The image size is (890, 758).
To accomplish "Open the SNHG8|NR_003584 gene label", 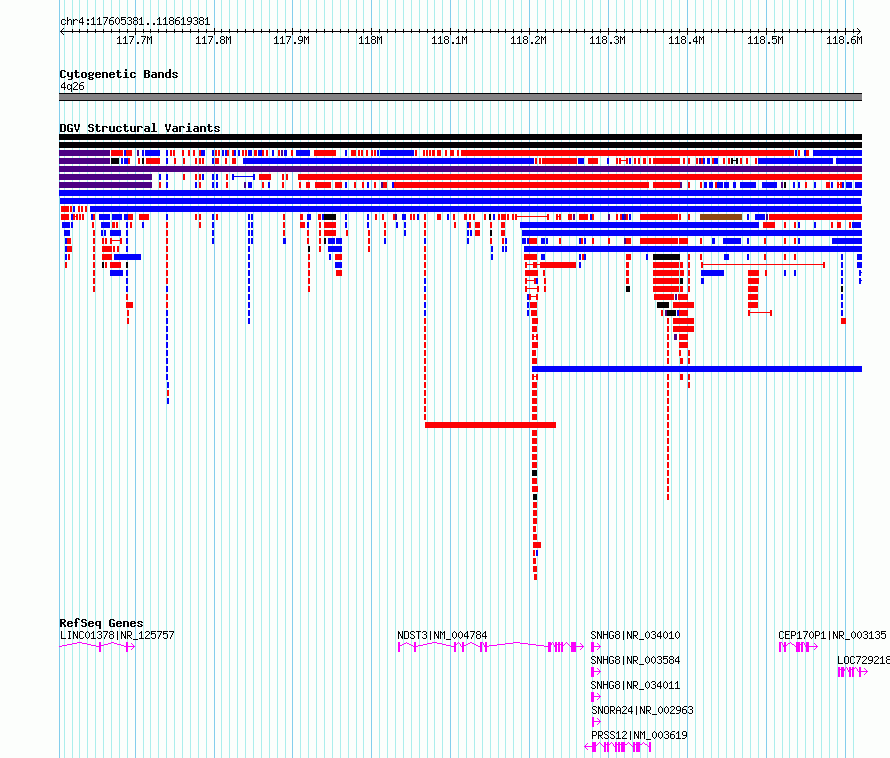I will (635, 660).
